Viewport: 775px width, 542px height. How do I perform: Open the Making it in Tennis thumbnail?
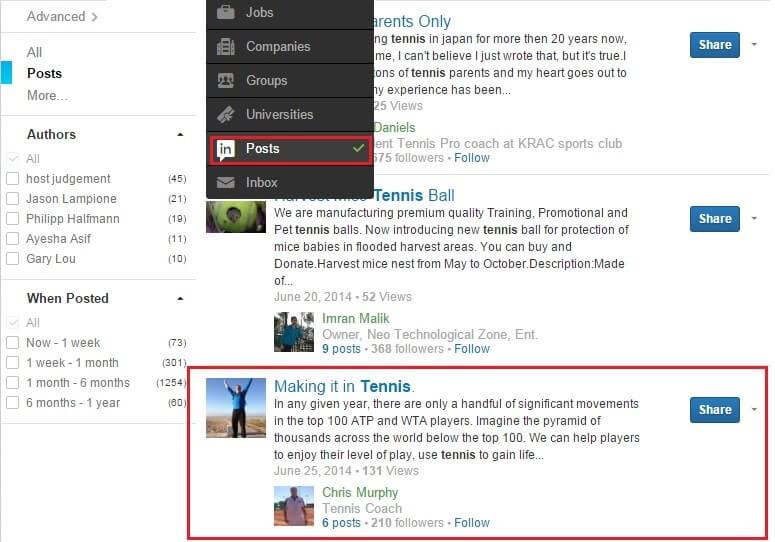(x=235, y=407)
